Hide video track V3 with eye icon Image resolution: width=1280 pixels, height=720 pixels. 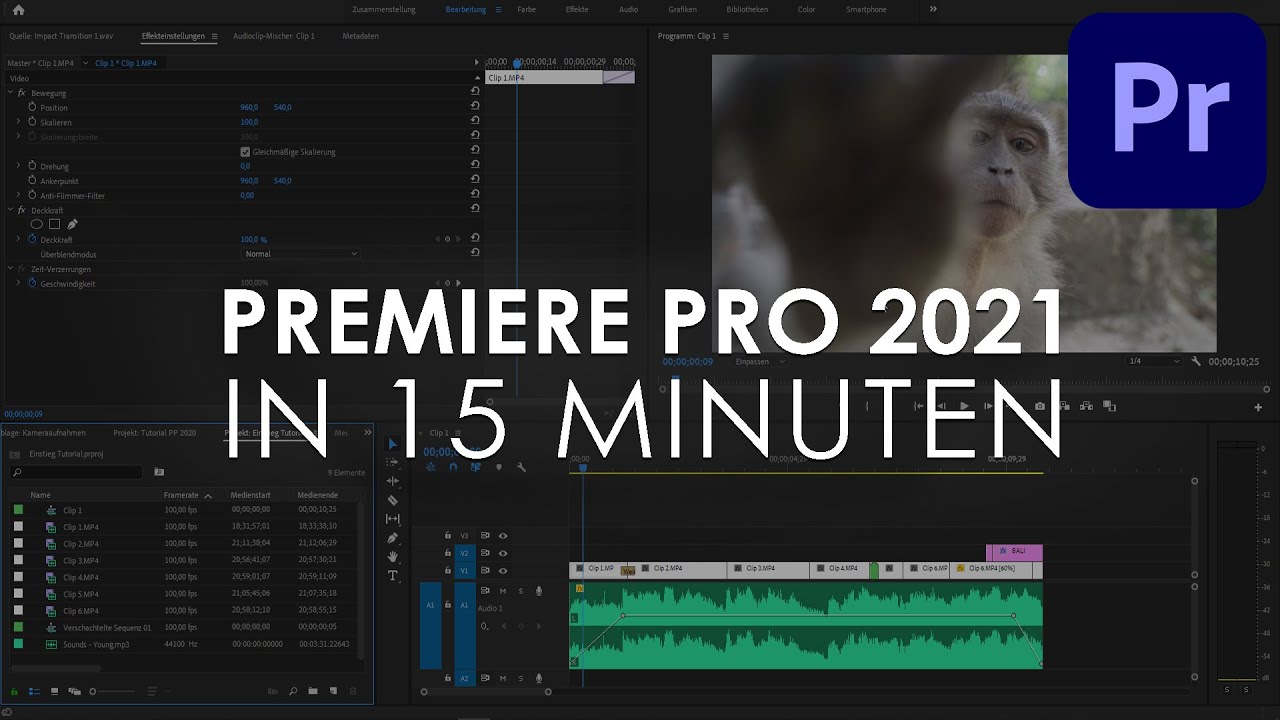[x=503, y=536]
